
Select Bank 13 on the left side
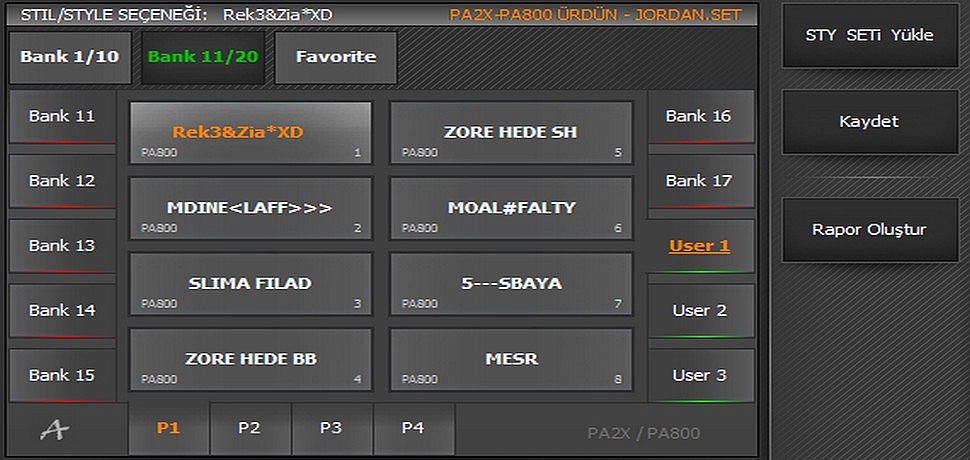coord(62,246)
